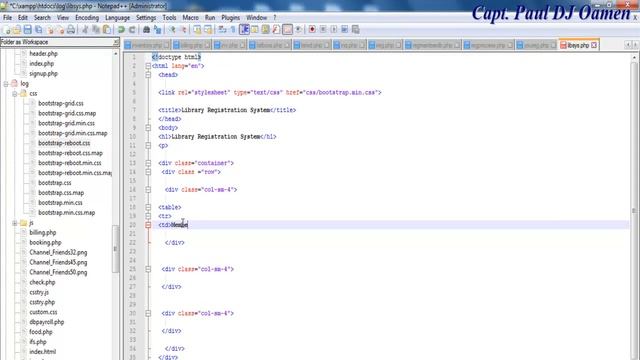Collapse the html fold marker on line 2
Screen dimensions: 640x360
148,66
